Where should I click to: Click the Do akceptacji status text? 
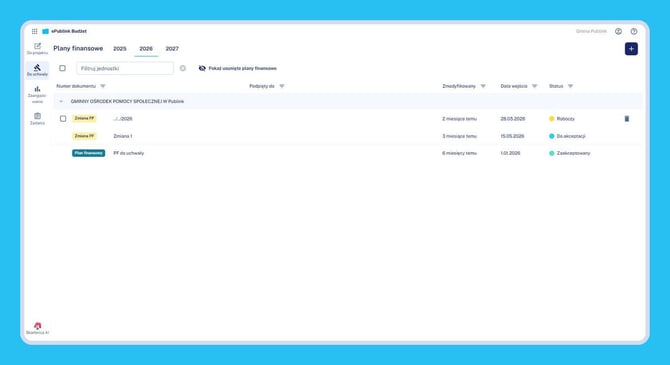pyautogui.click(x=571, y=136)
